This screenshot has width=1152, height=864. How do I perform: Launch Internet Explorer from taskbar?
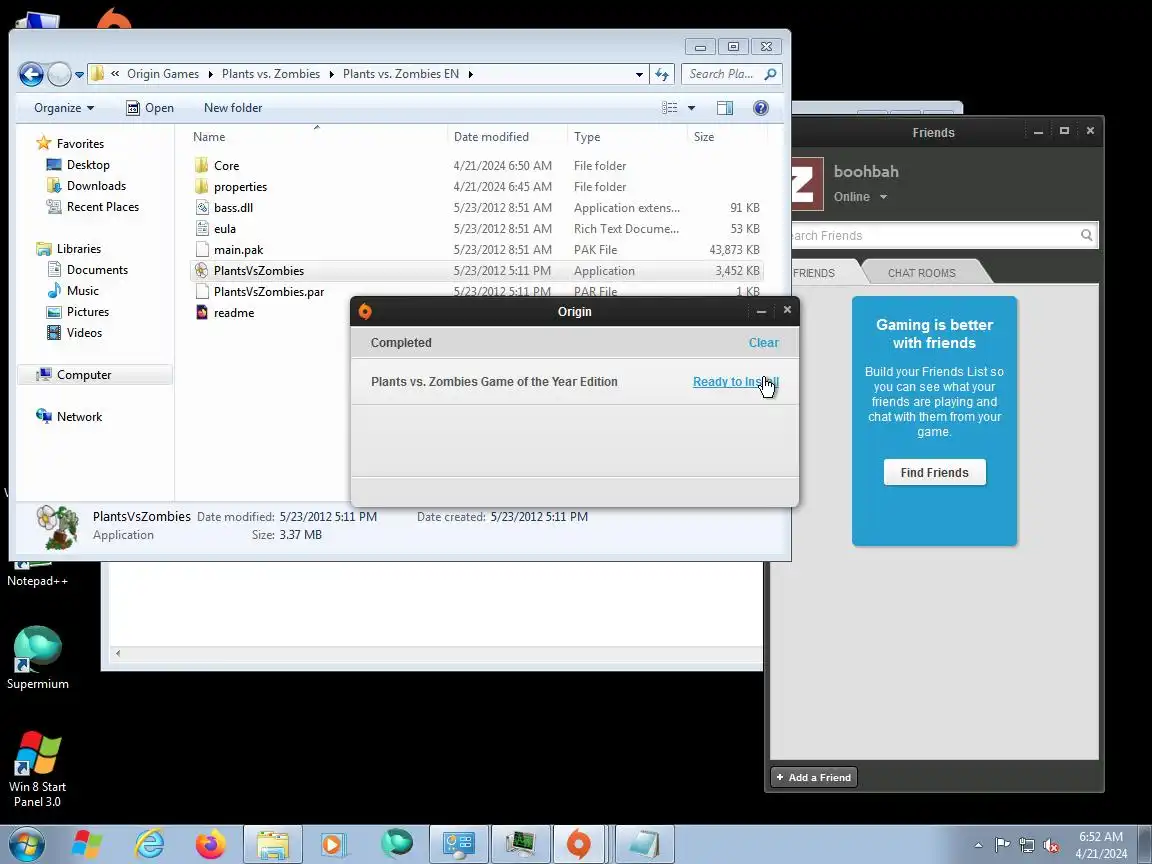click(150, 844)
